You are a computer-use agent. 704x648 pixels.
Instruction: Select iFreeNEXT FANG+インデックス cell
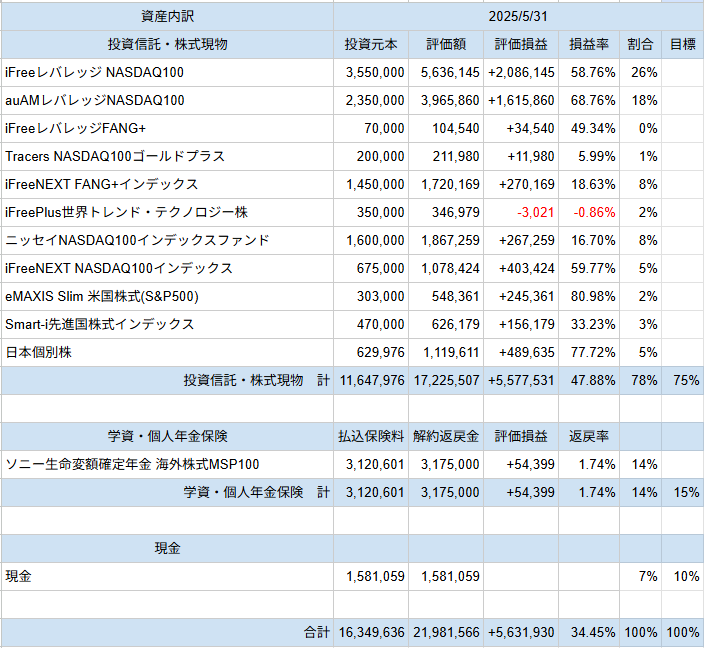[x=167, y=184]
